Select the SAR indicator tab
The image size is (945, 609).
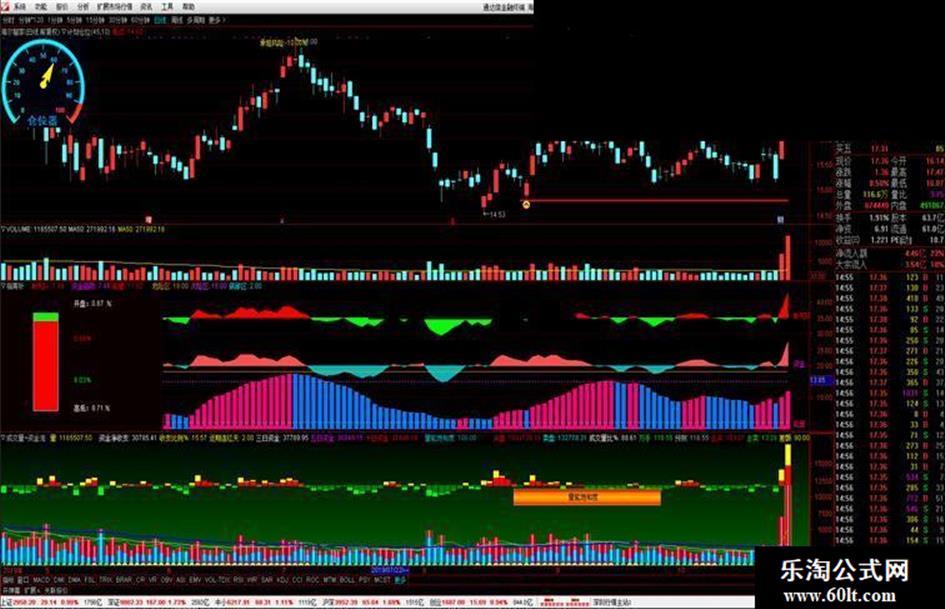[267, 580]
